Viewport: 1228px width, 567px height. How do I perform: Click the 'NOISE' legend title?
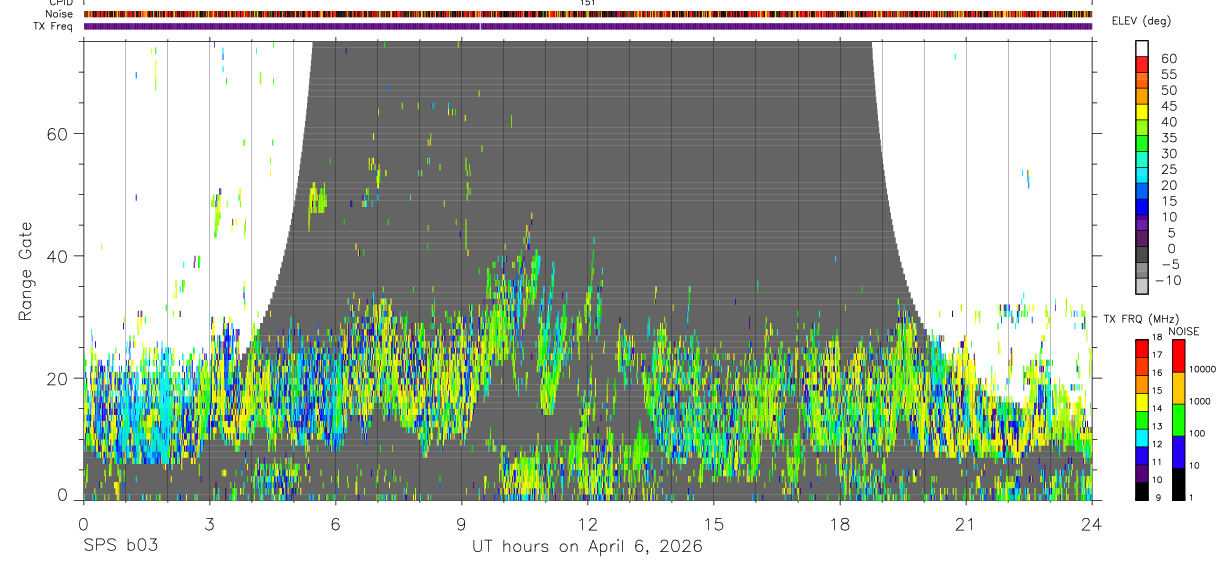pos(1183,331)
